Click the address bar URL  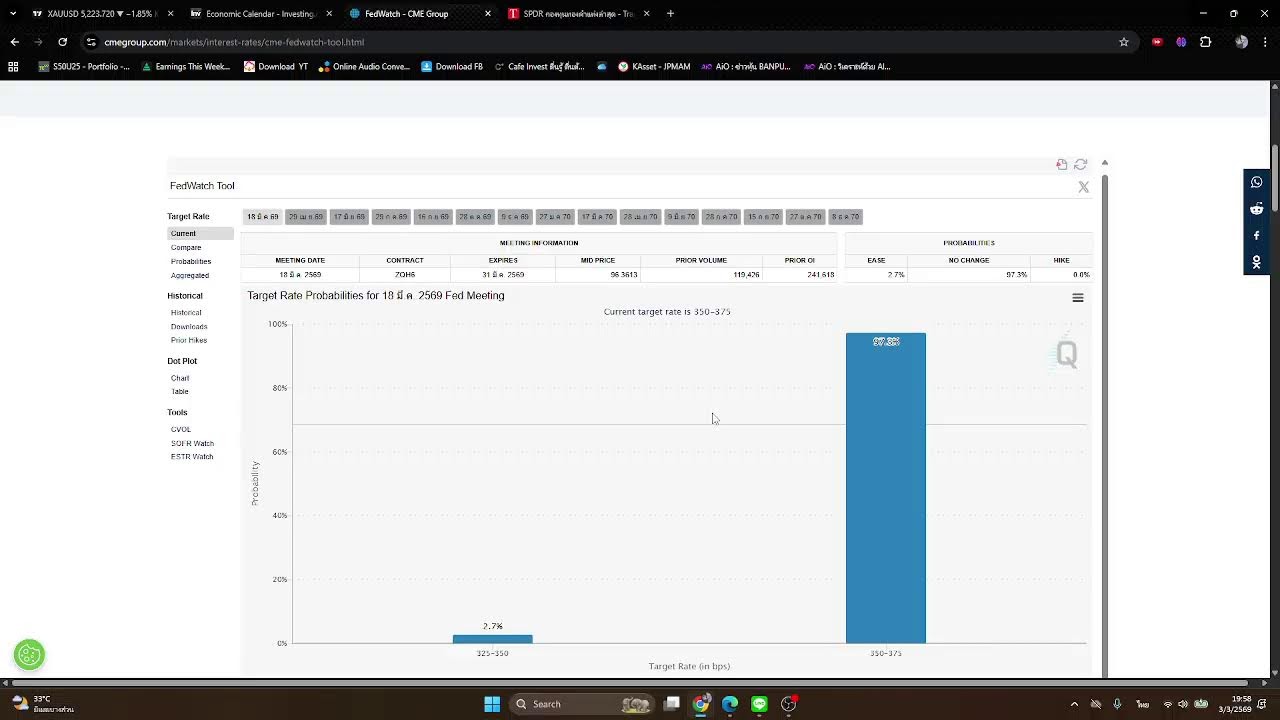[234, 42]
